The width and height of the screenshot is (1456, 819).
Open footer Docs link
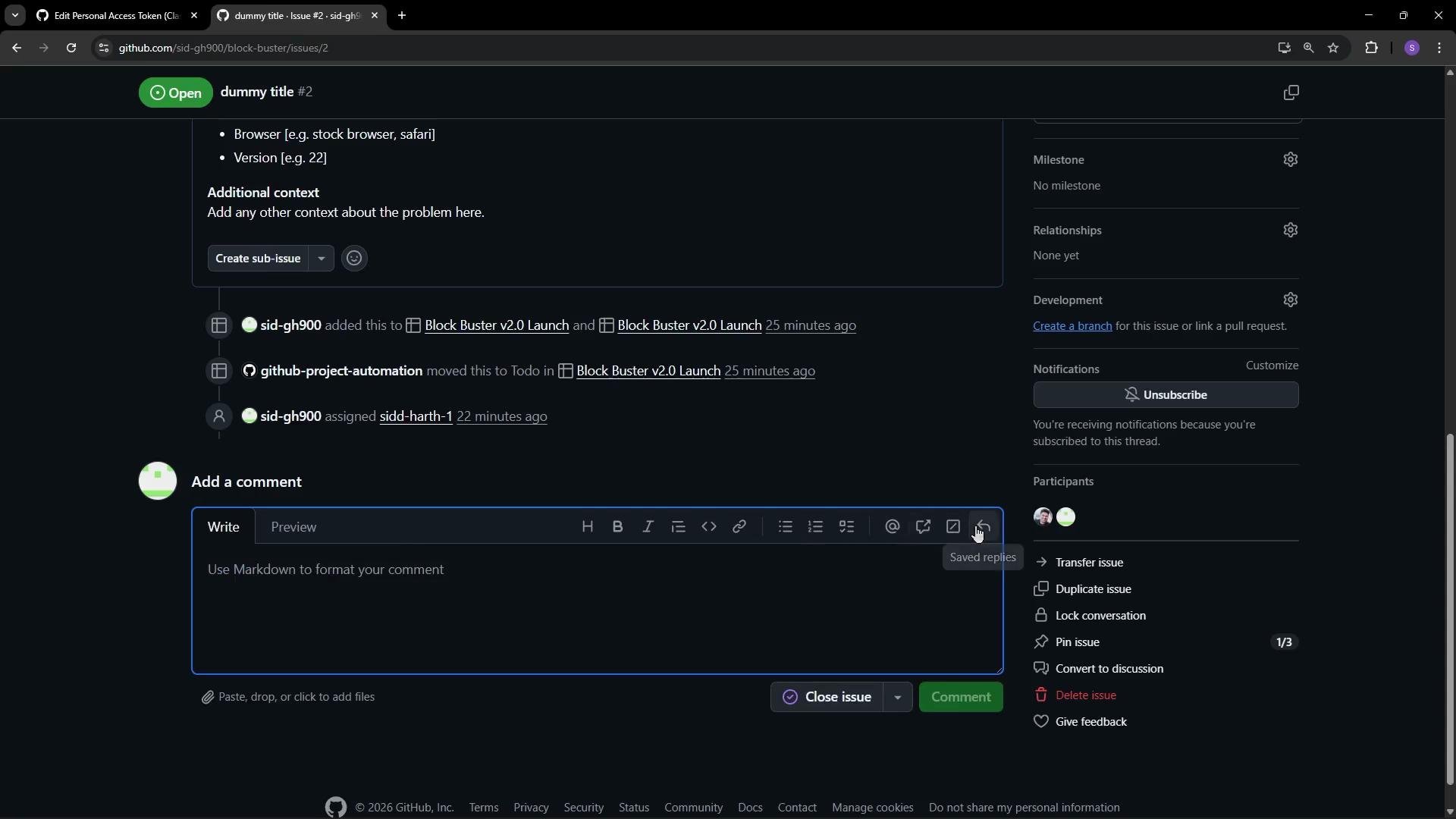(x=750, y=808)
